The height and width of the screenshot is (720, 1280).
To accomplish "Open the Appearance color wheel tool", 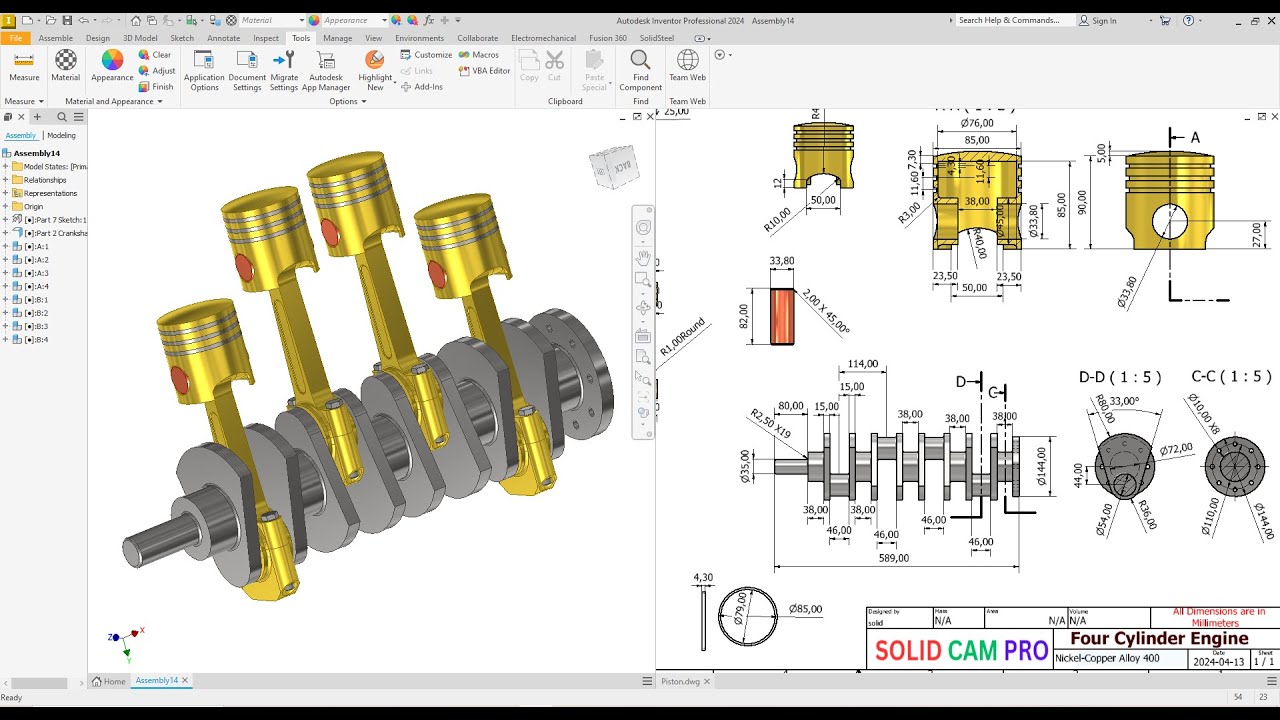I will tap(112, 67).
